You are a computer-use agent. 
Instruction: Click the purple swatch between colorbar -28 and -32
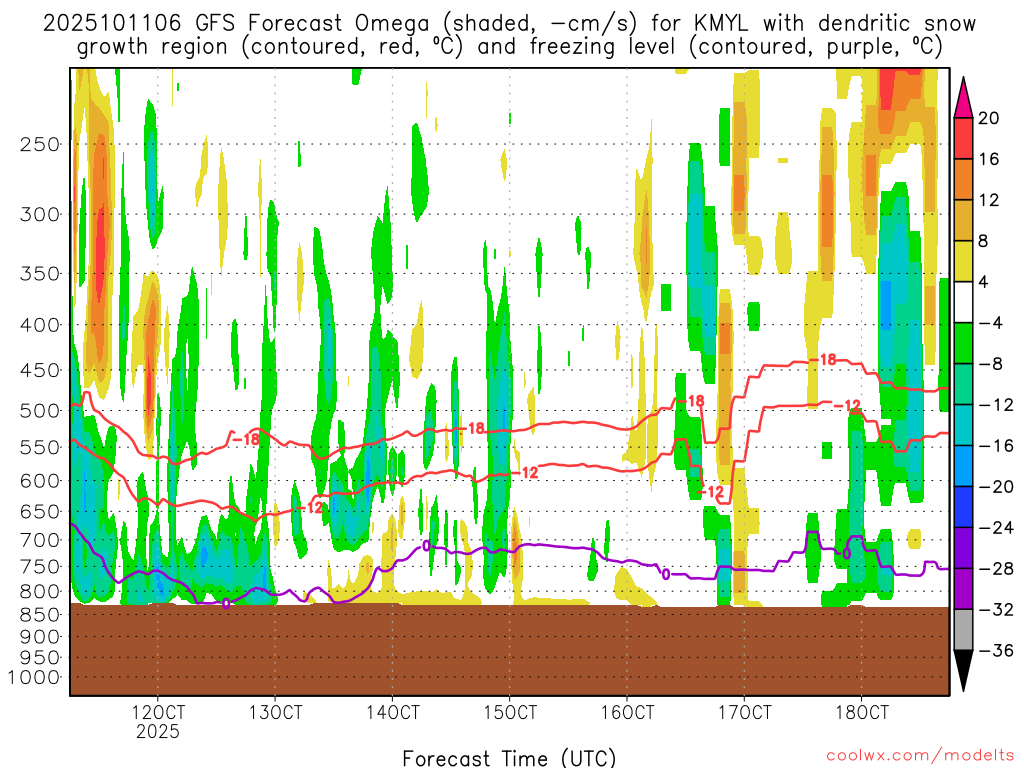tap(963, 589)
